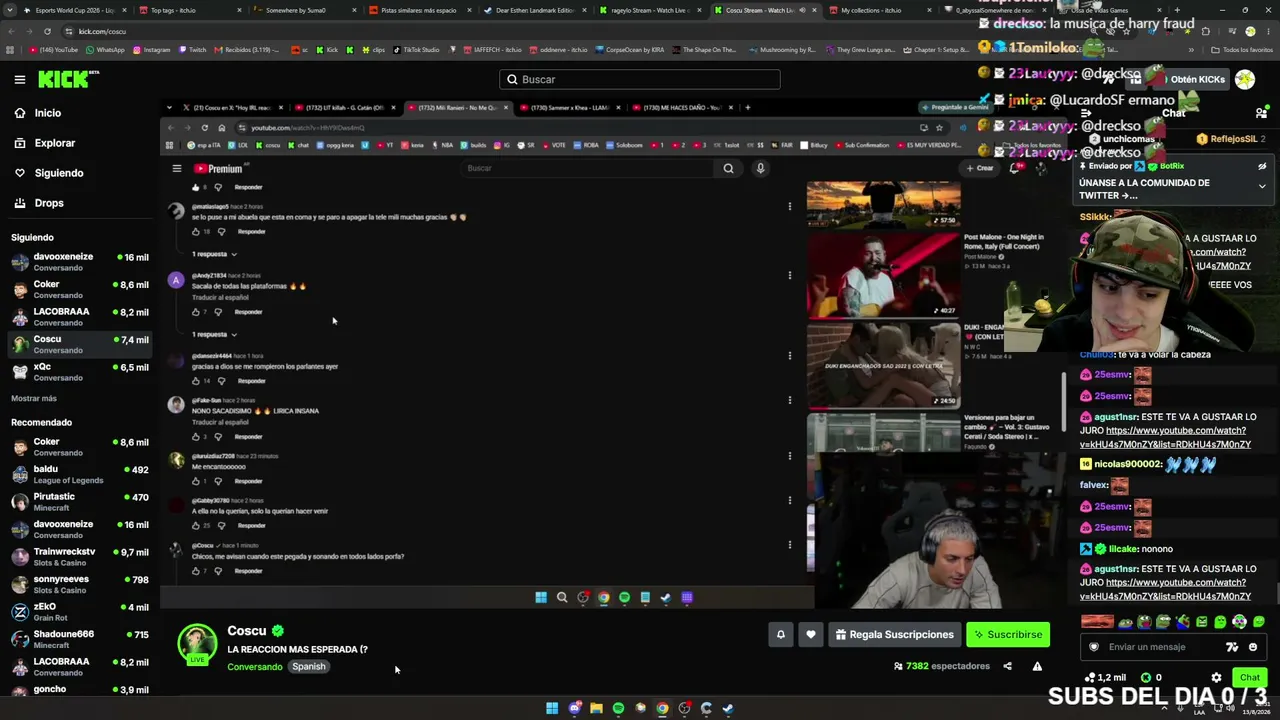Reload the kick.com page

point(47,31)
